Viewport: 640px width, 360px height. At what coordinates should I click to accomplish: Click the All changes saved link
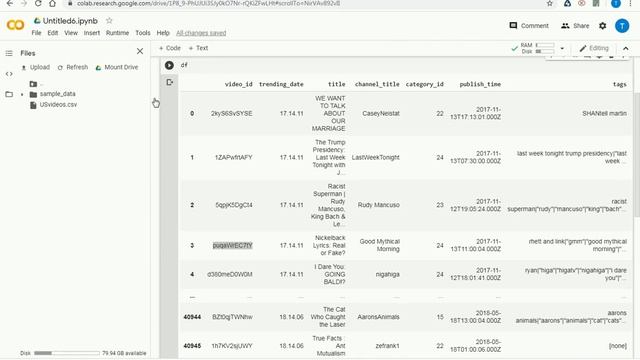click(201, 33)
